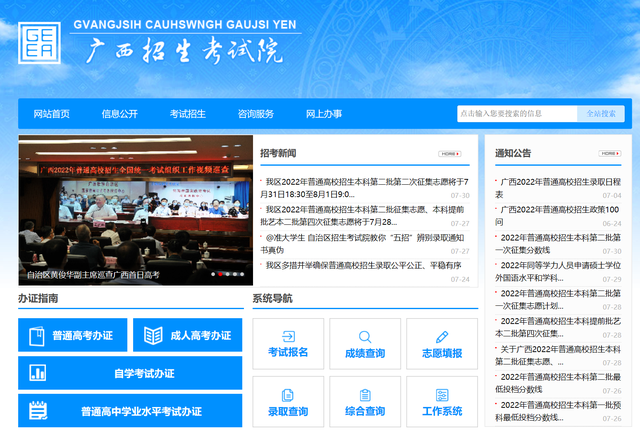Viewport: 640px width, 431px height.
Task: Open notice 本科提前批艺术本二批第四次征集
Action: [558, 327]
